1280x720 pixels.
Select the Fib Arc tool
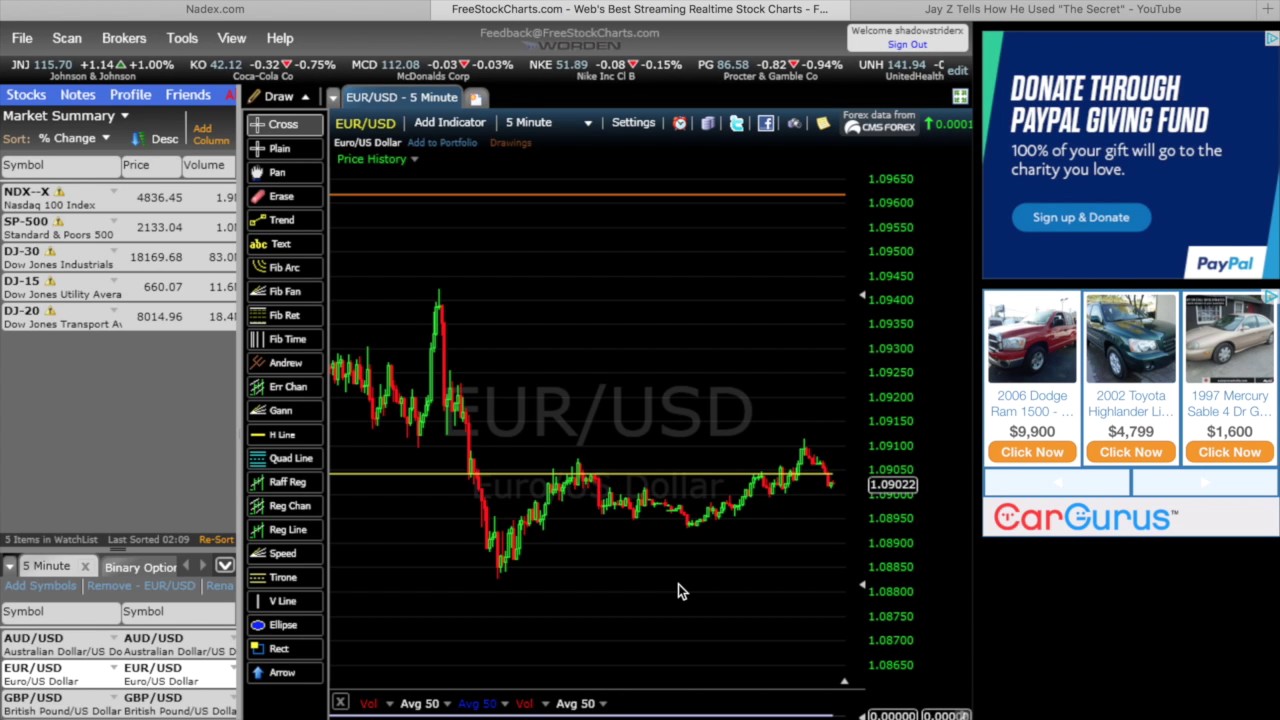pyautogui.click(x=285, y=268)
